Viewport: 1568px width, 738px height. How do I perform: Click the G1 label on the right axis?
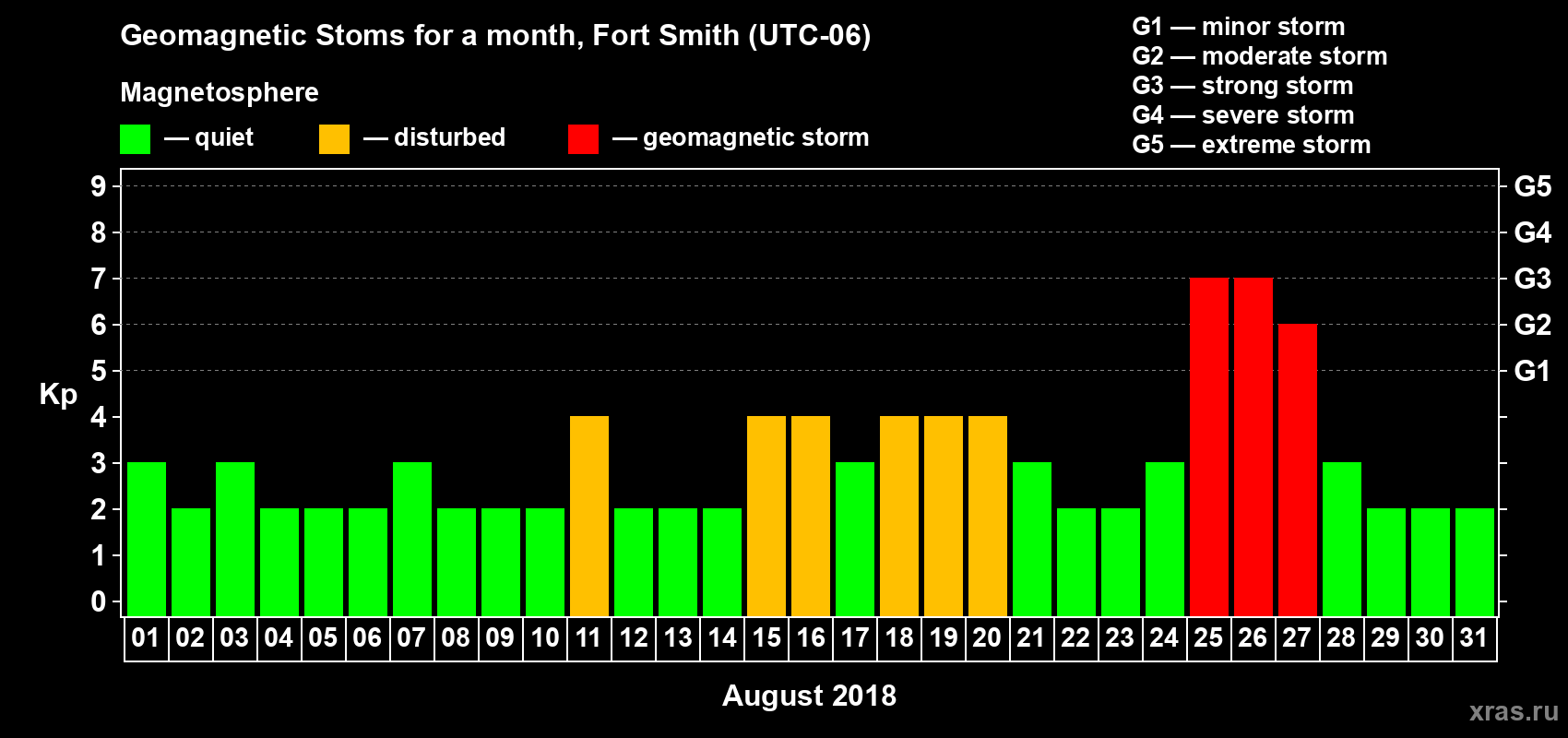tap(1533, 371)
